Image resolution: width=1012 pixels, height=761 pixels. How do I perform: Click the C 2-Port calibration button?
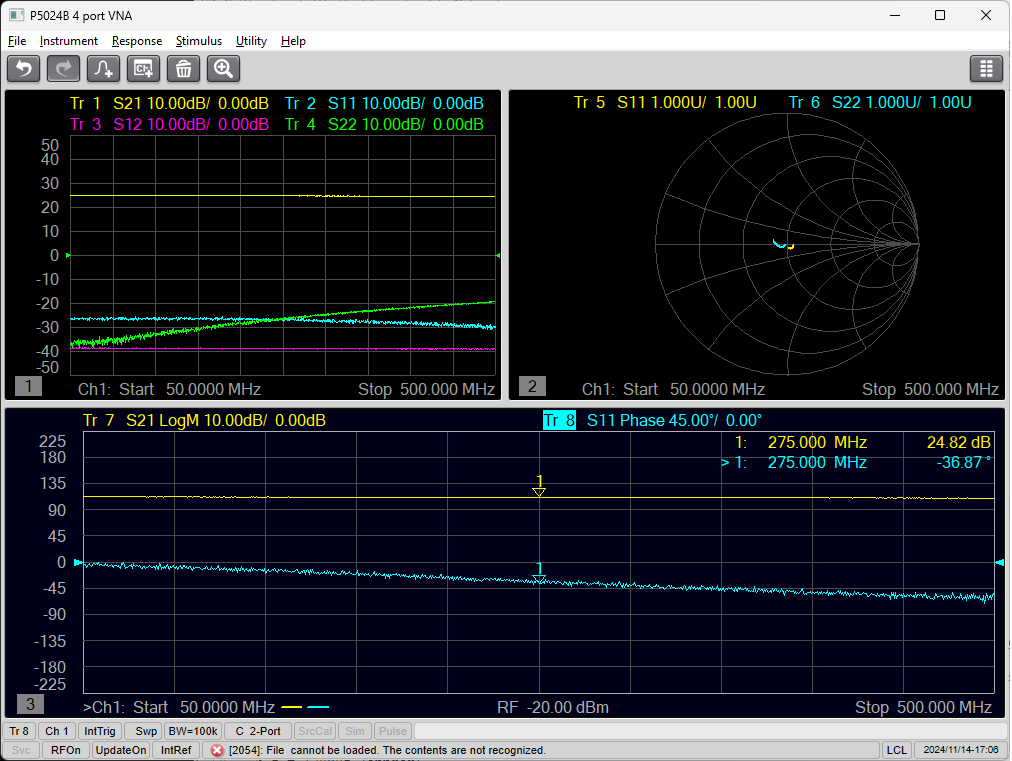pos(258,731)
